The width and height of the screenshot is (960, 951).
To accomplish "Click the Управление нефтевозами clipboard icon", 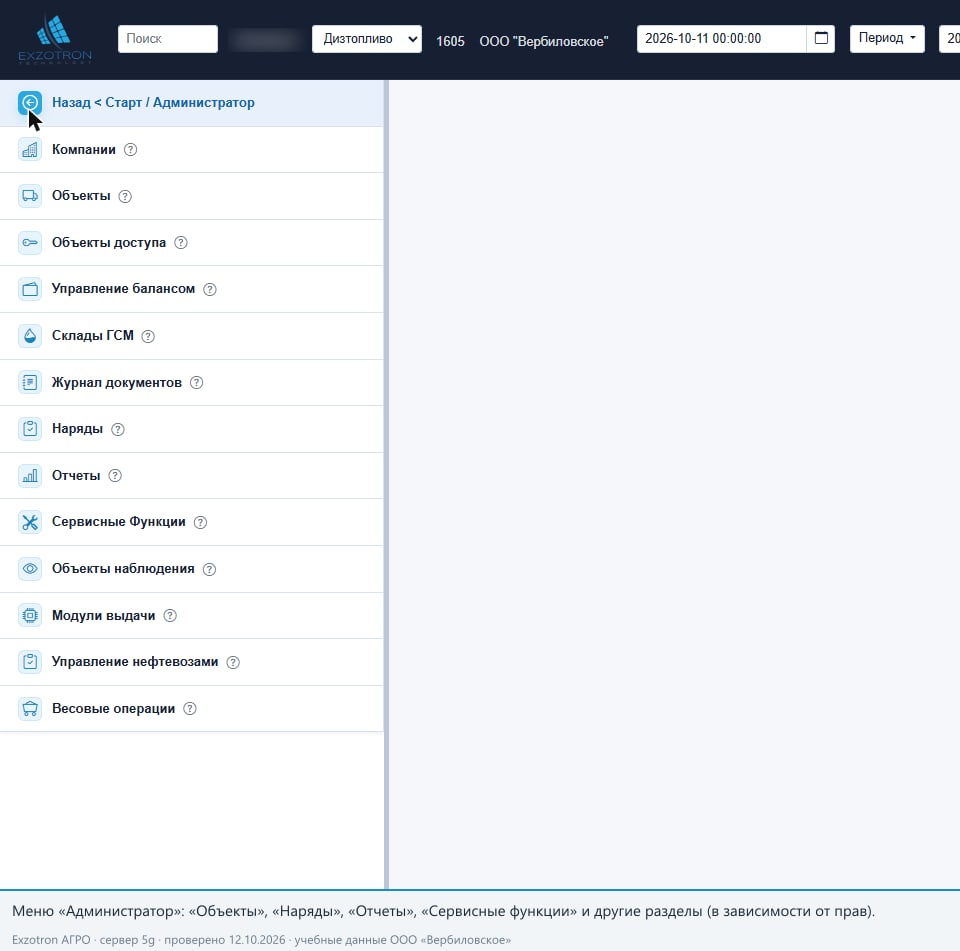I will pos(29,662).
